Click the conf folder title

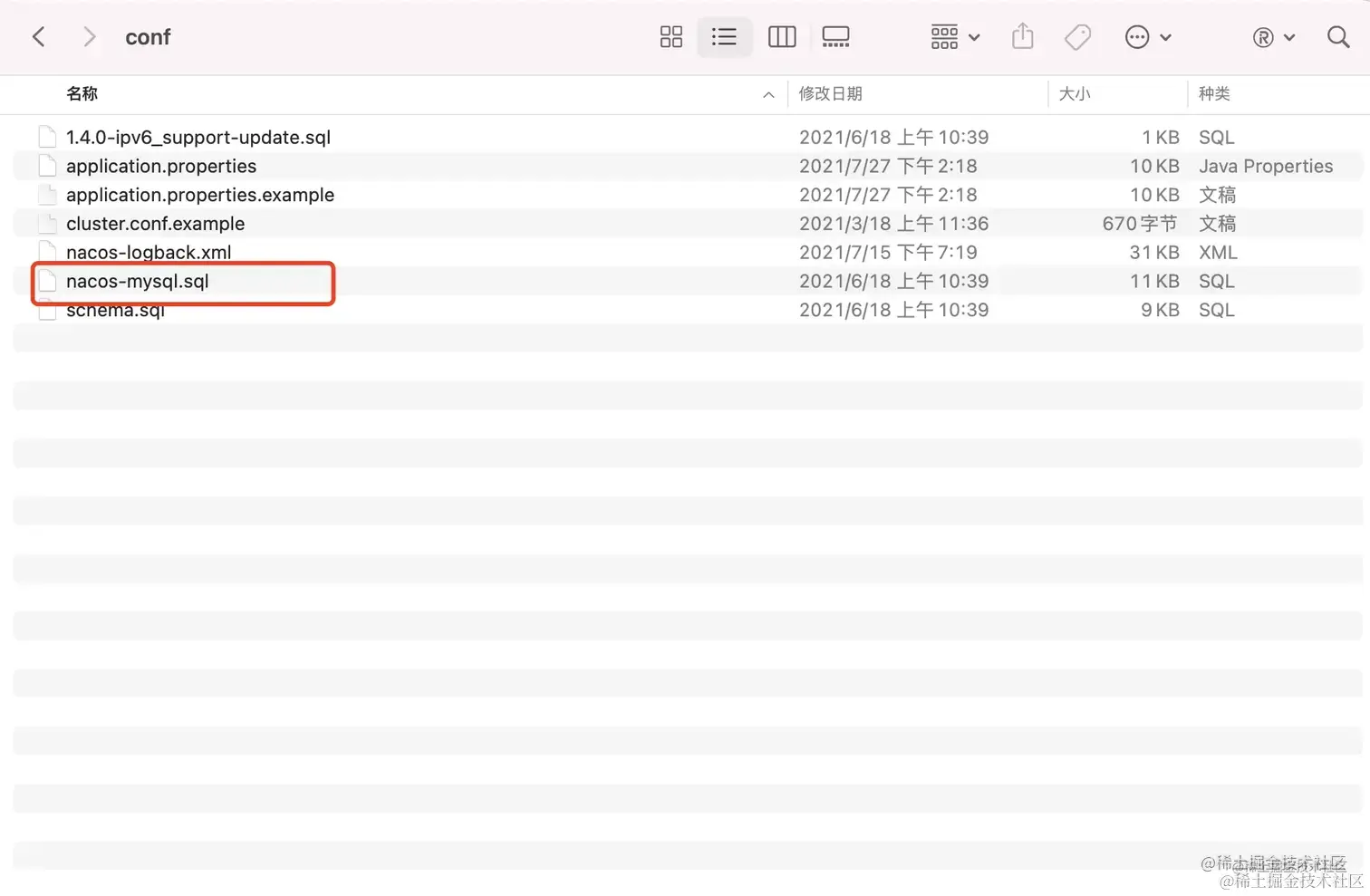coord(148,37)
